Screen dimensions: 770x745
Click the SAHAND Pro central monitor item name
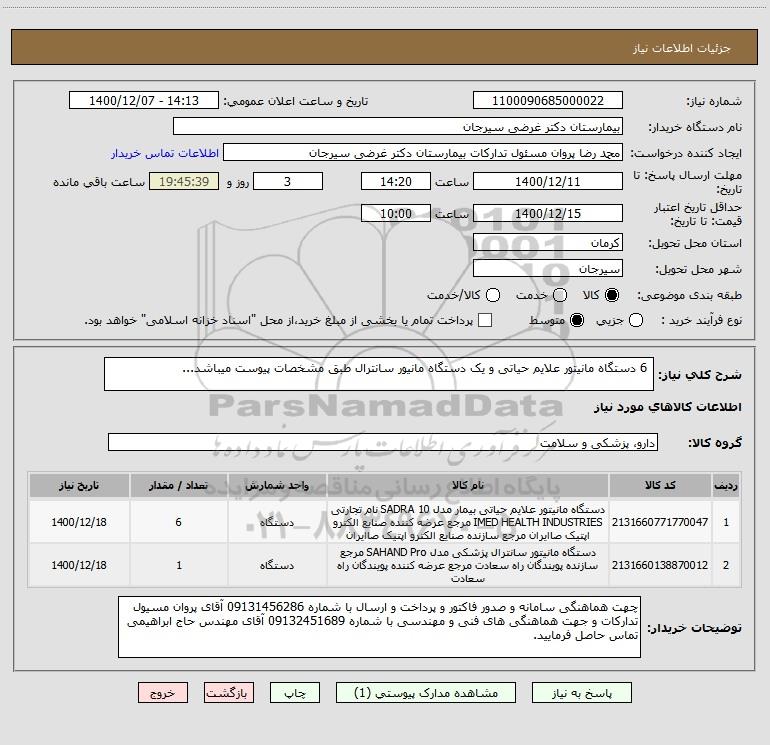(468, 565)
